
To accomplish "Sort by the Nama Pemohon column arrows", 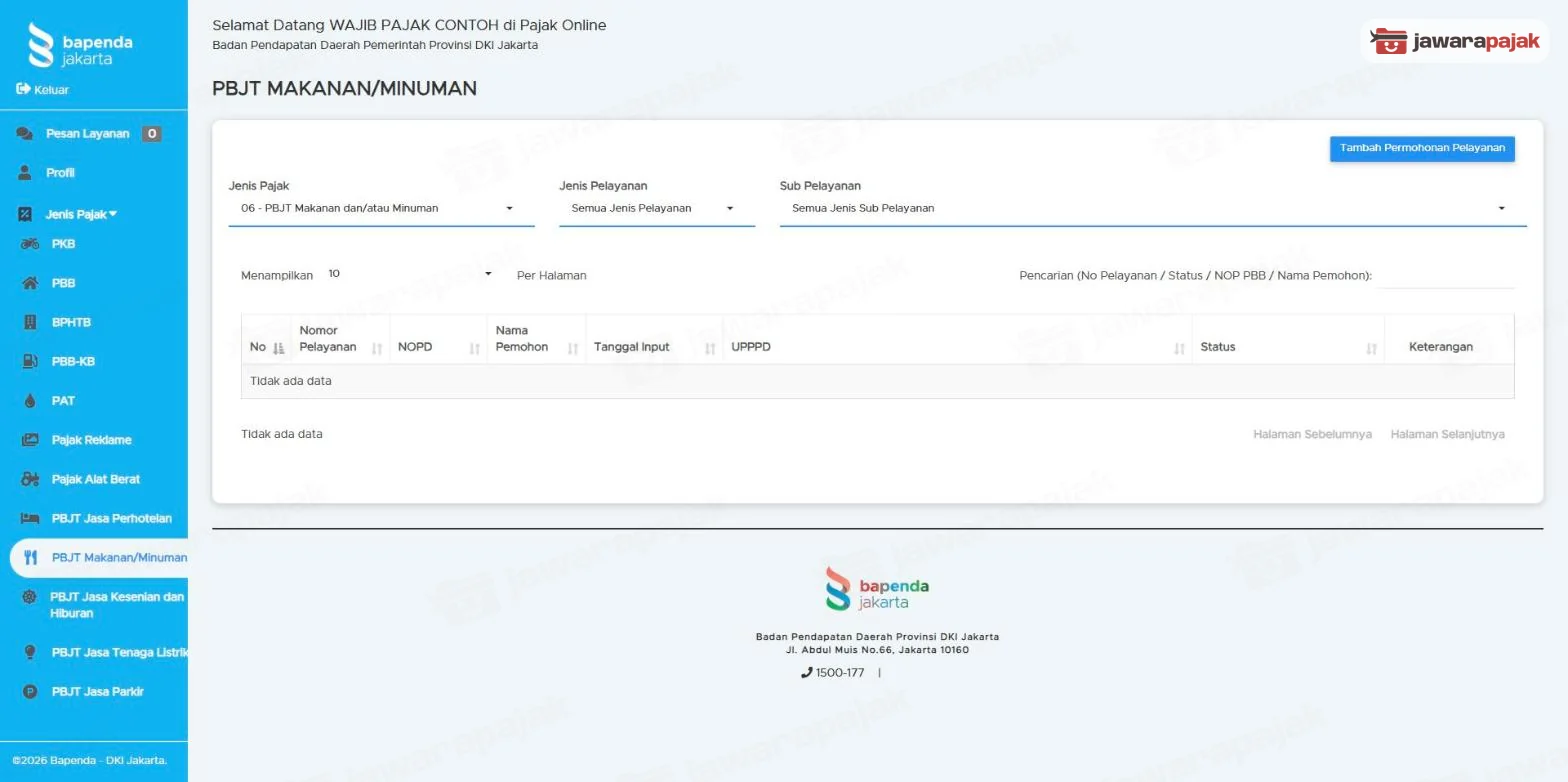I will coord(573,348).
